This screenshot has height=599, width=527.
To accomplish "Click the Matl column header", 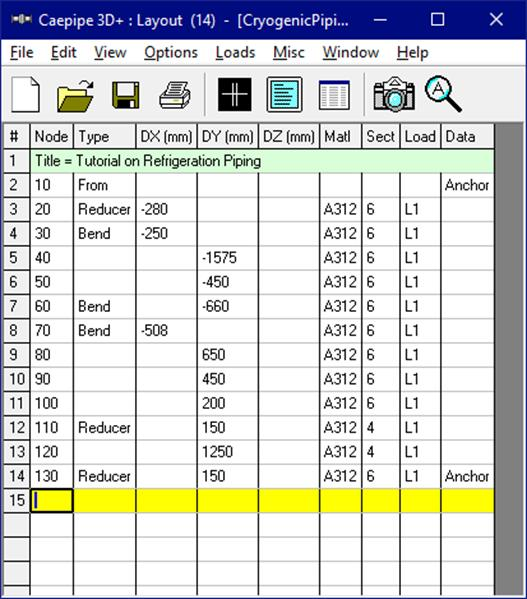I will pyautogui.click(x=341, y=136).
